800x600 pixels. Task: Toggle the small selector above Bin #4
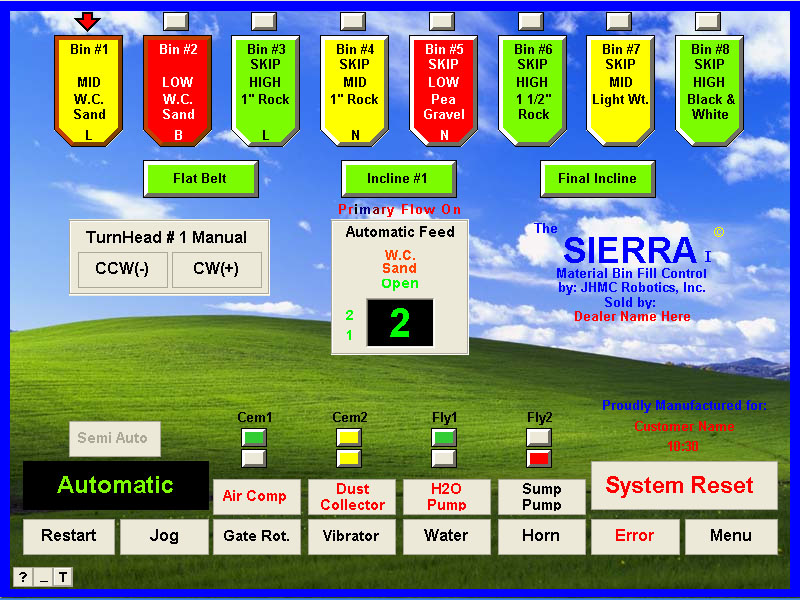point(353,21)
